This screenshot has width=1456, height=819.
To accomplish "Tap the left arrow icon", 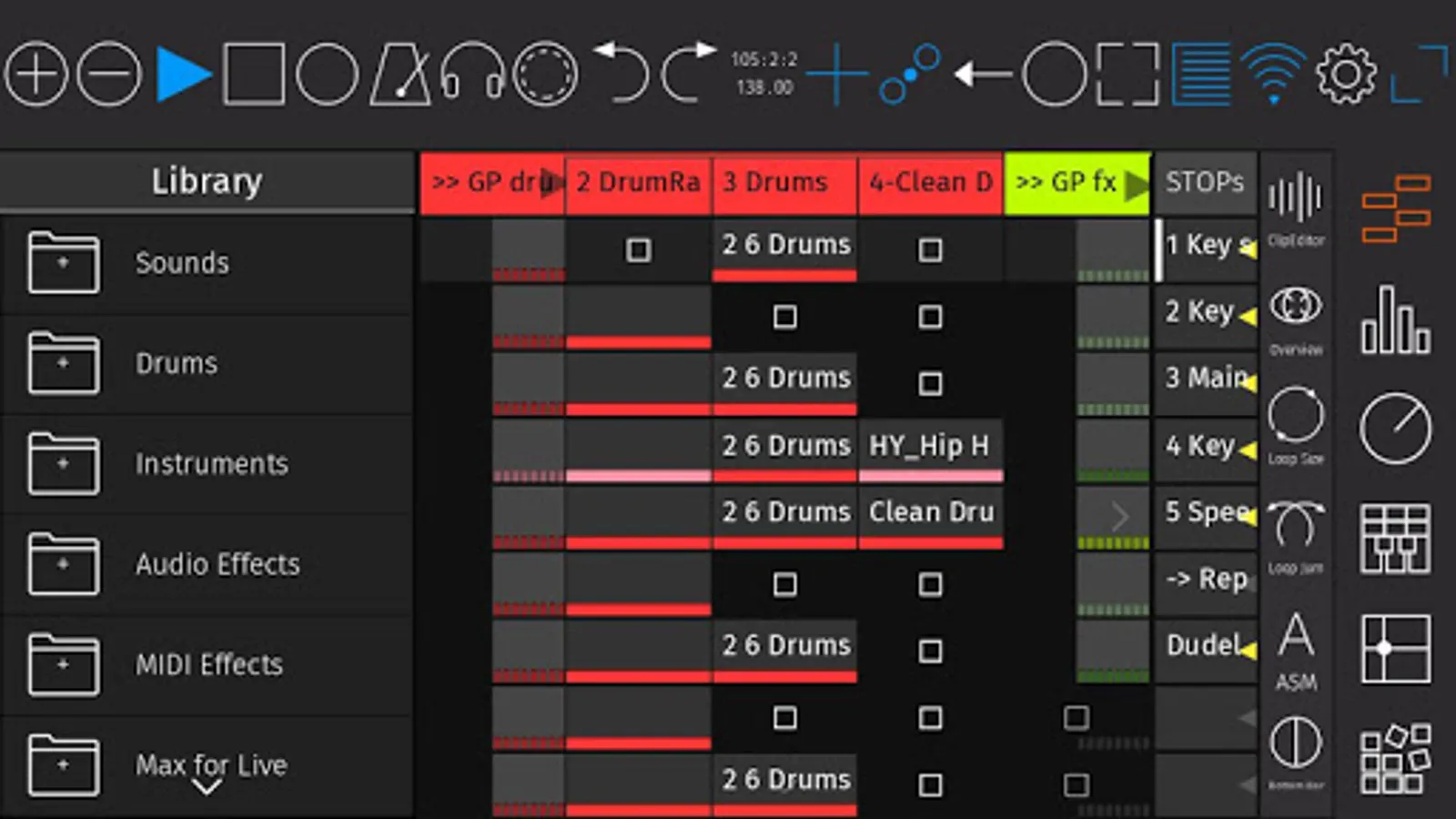I will 983,74.
